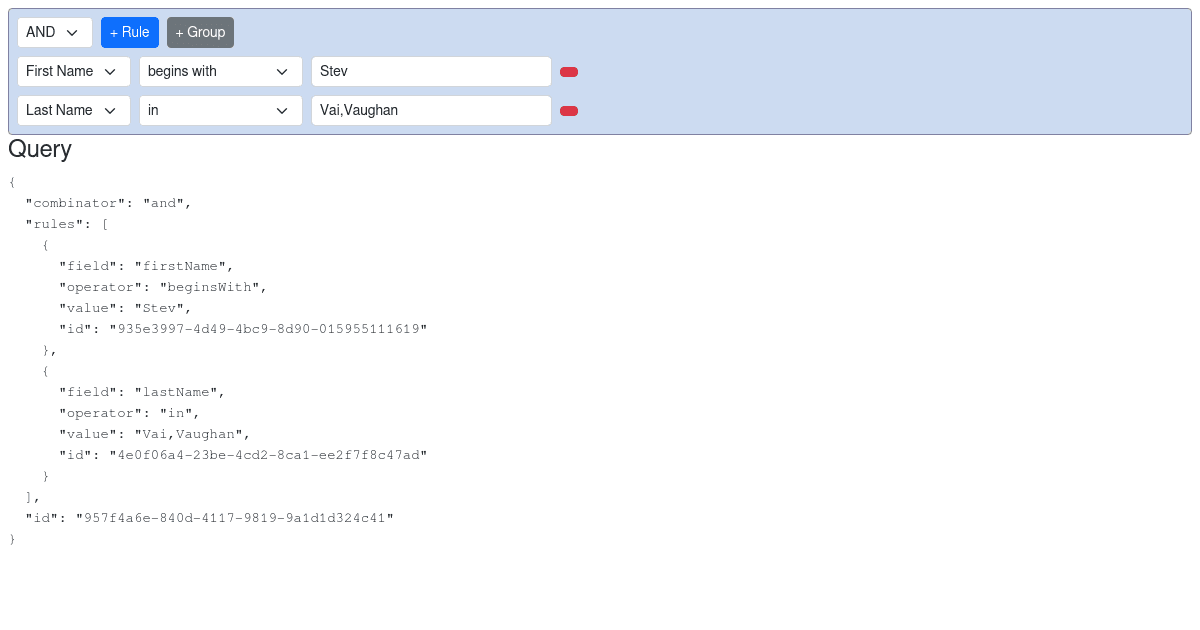Select the "field": "firstName" line
1200x630 pixels.
tap(146, 266)
